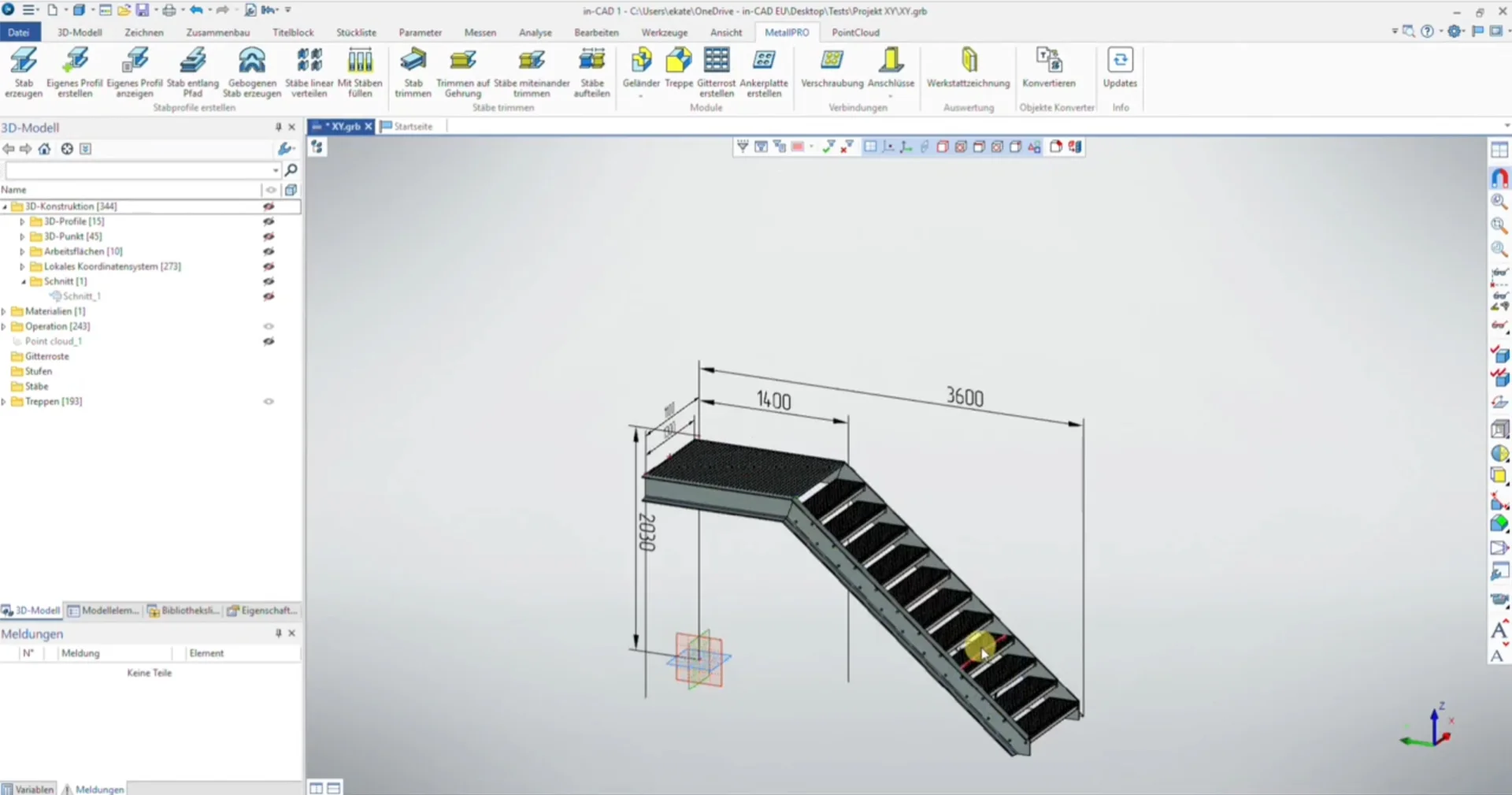The height and width of the screenshot is (795, 1512).
Task: Open the Datei file menu
Action: [x=18, y=32]
